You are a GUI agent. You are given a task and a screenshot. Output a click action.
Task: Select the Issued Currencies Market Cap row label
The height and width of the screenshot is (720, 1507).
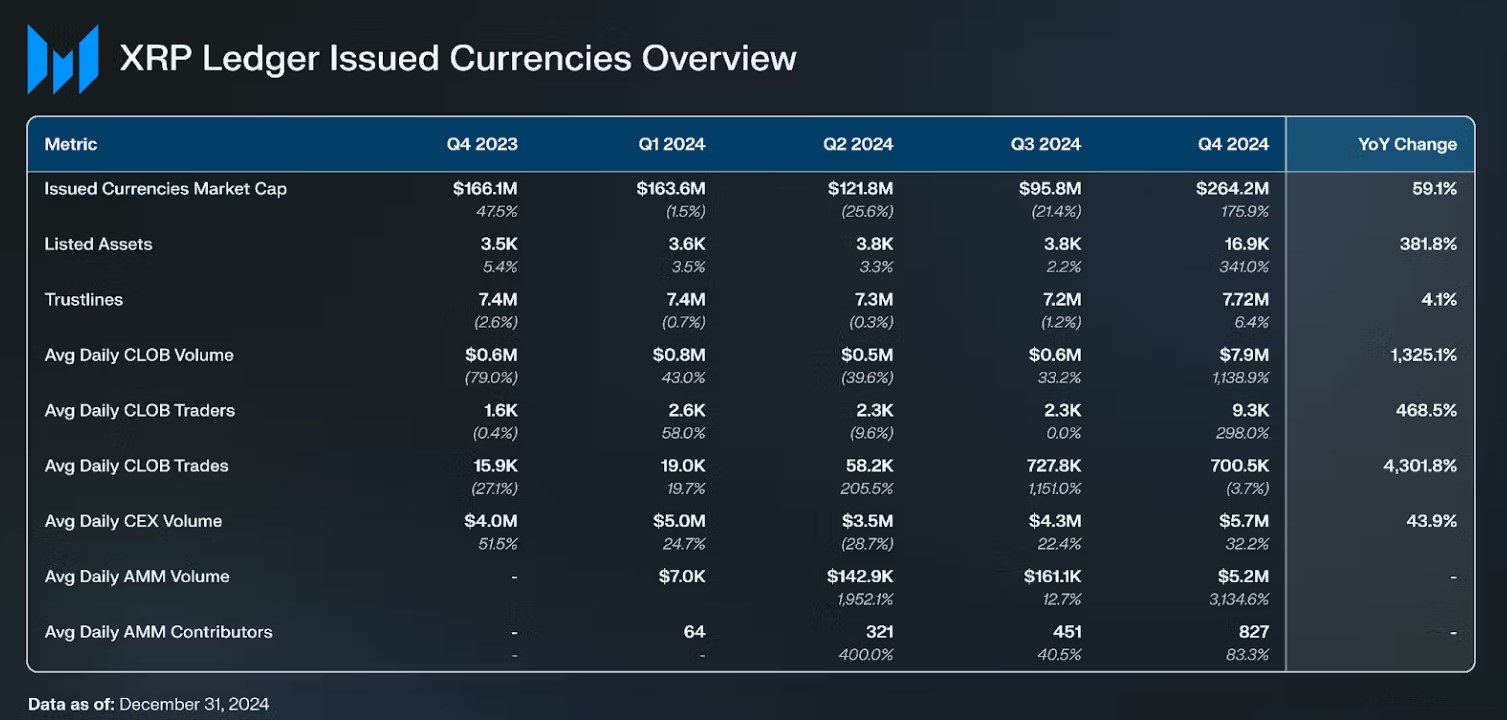[x=166, y=189]
